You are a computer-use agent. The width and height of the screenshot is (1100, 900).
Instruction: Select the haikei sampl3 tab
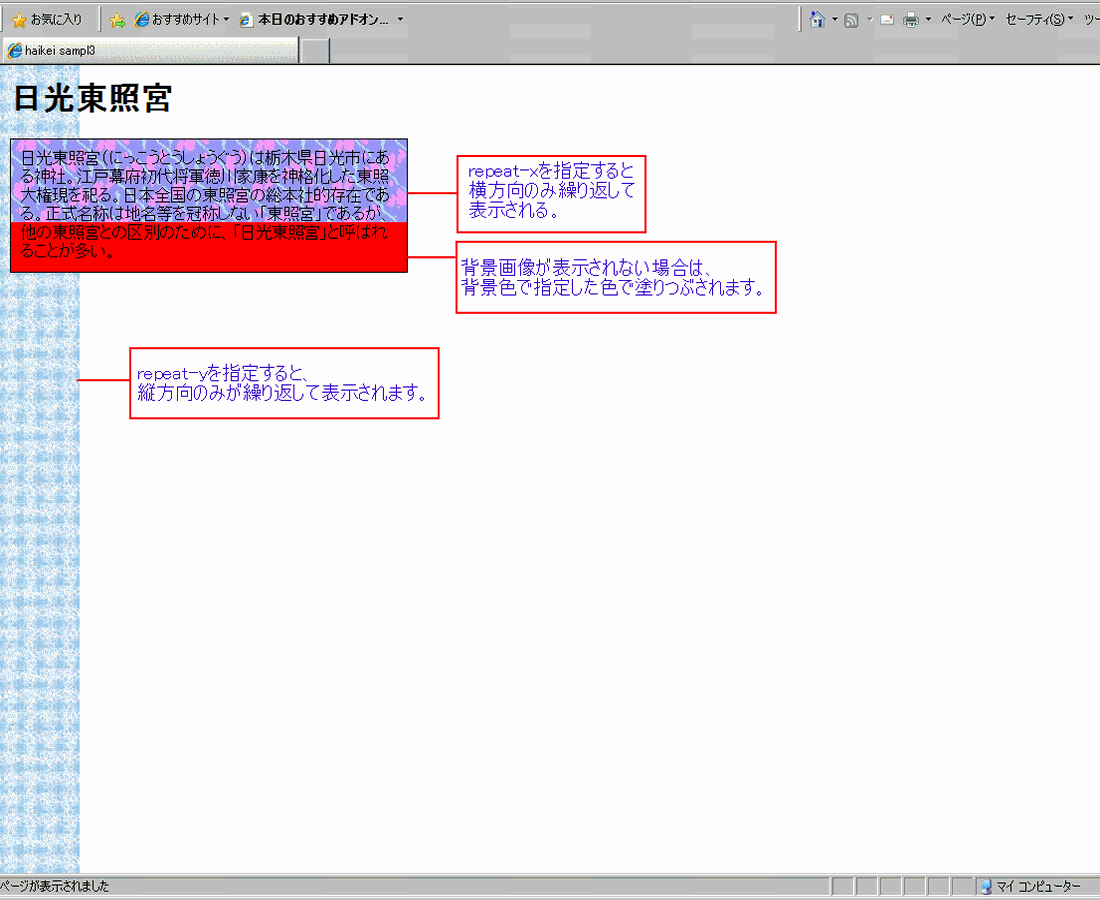tap(150, 51)
